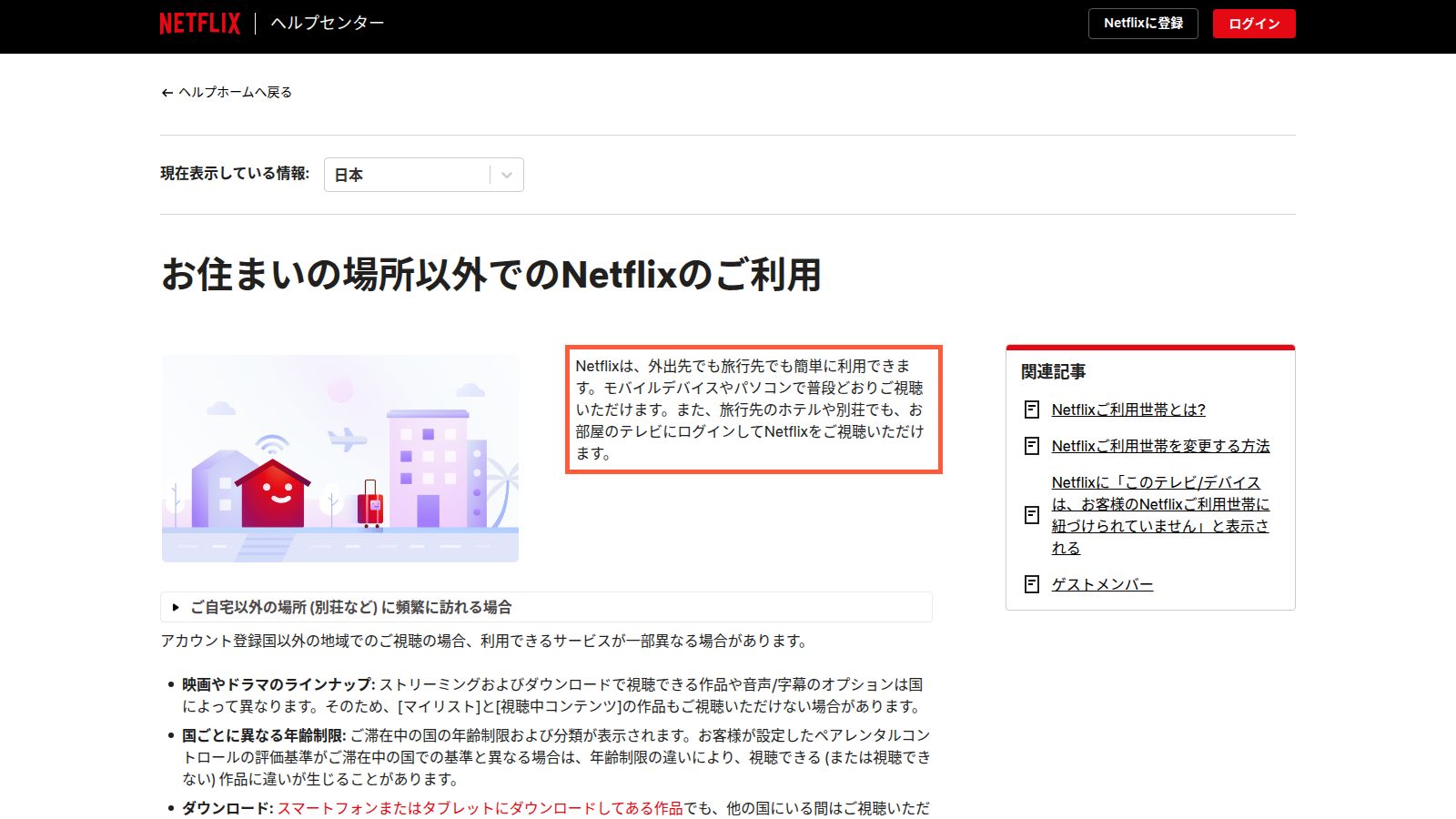Click the intro paragraph starting Netflixは、外出先でも

coord(750,409)
